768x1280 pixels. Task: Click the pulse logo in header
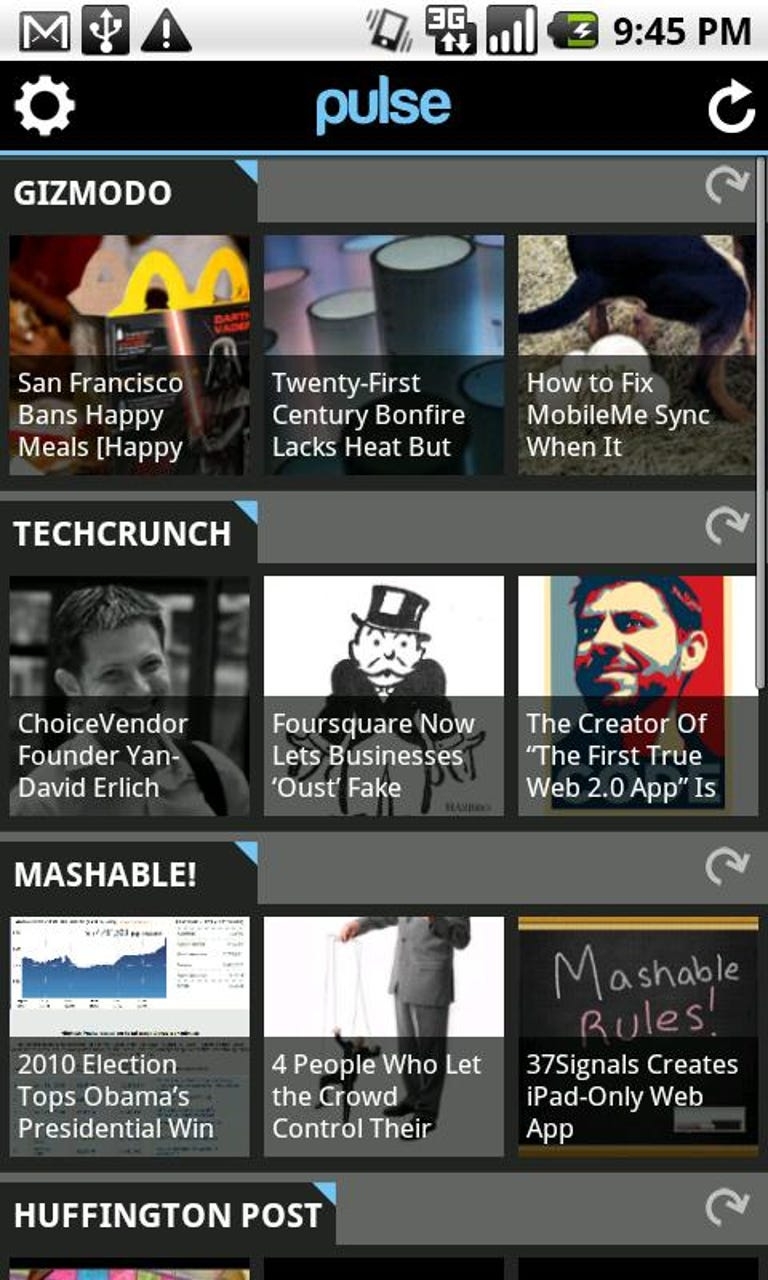pyautogui.click(x=384, y=107)
